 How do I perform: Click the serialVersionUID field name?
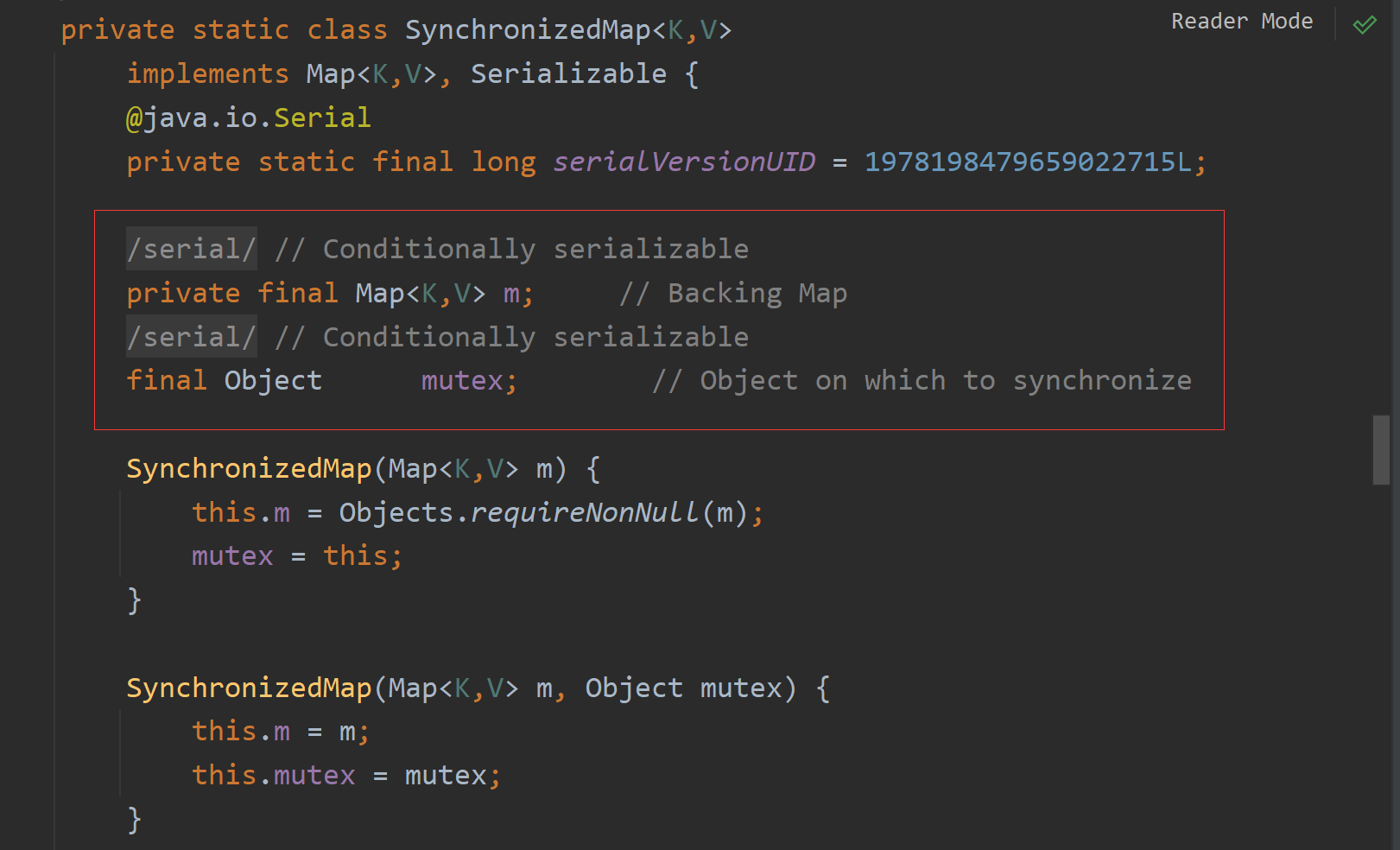[684, 162]
